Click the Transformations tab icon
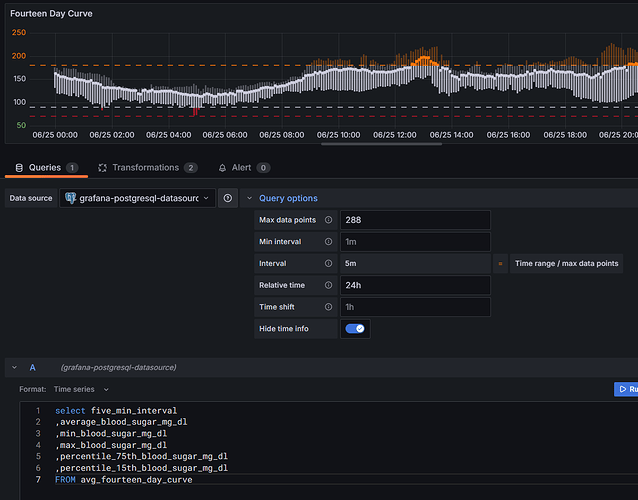 103,168
